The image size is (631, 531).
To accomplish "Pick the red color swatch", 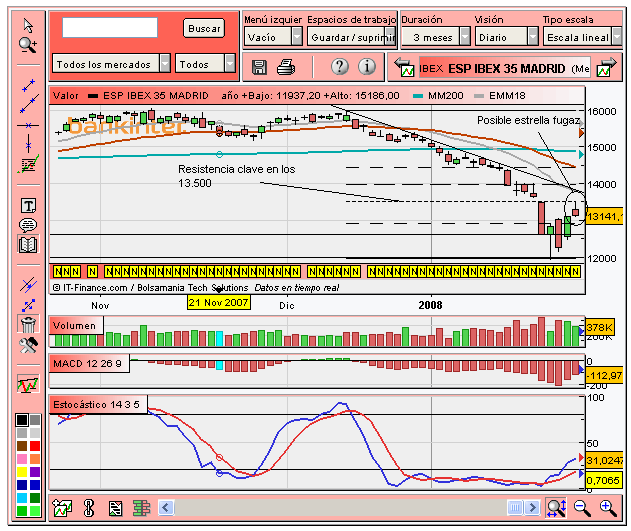I will tap(35, 446).
